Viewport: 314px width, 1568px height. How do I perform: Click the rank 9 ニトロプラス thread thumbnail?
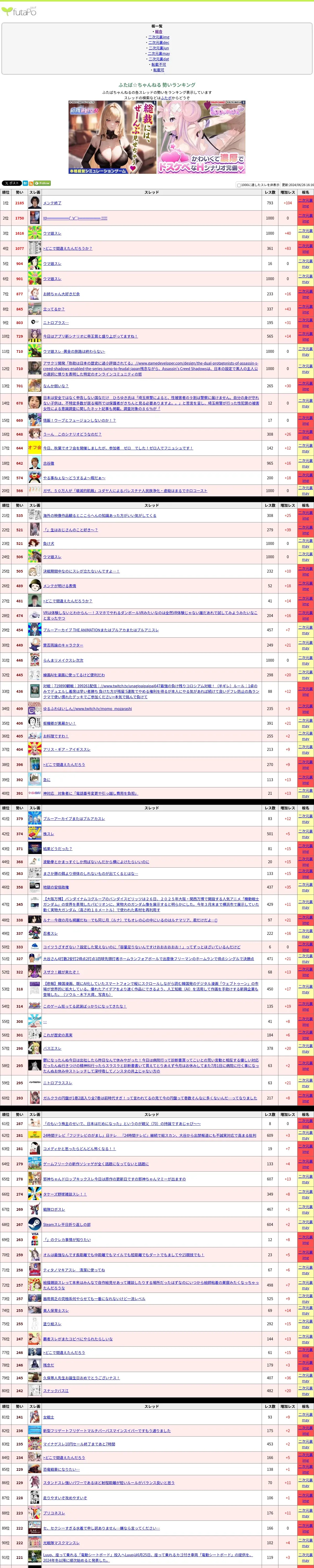(35, 322)
